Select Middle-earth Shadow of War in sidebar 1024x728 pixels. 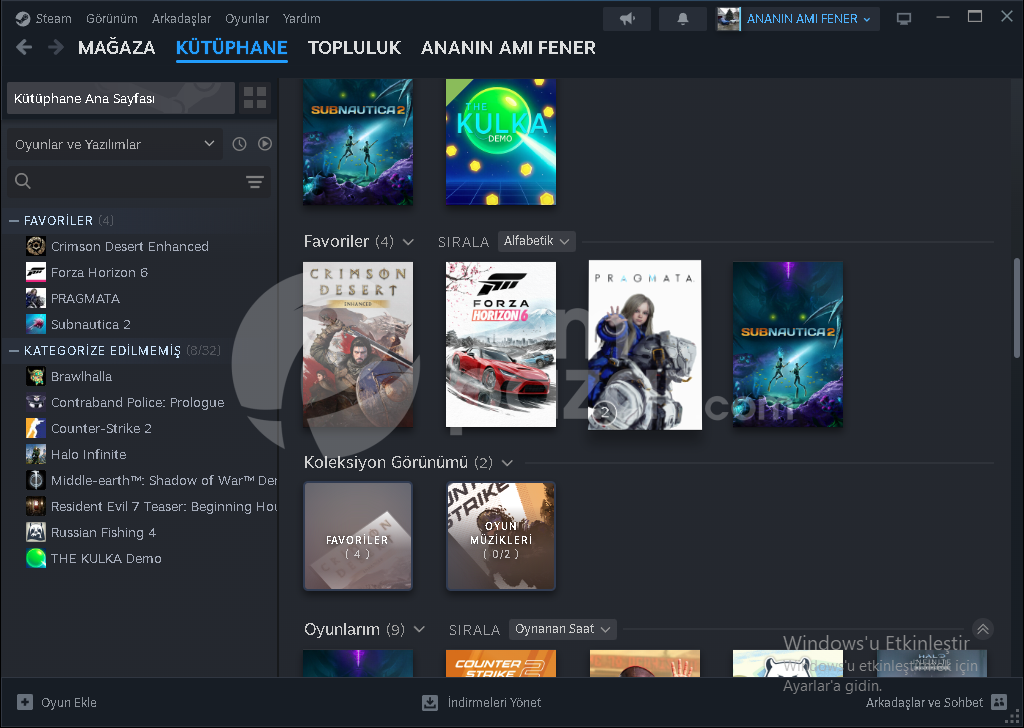[x=164, y=481]
